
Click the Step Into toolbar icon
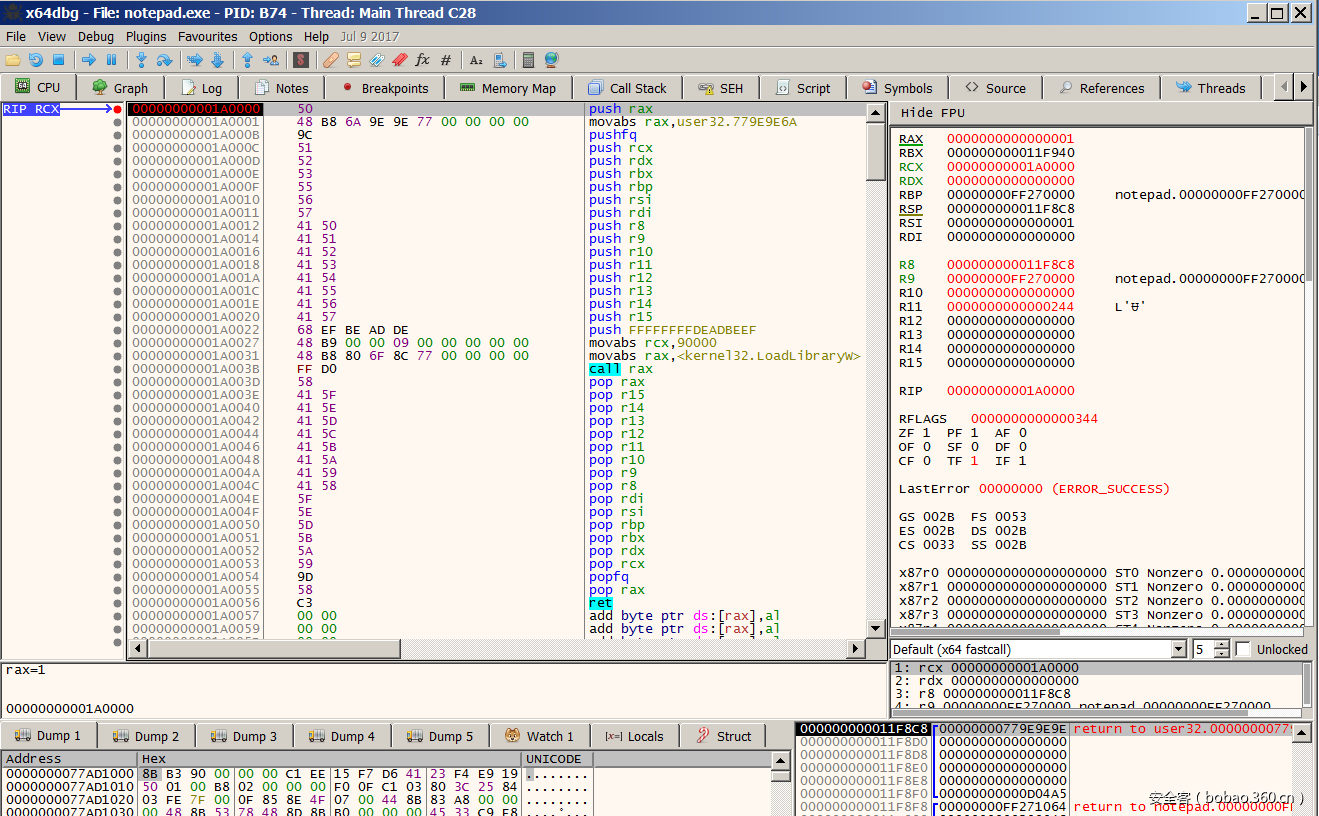141,60
